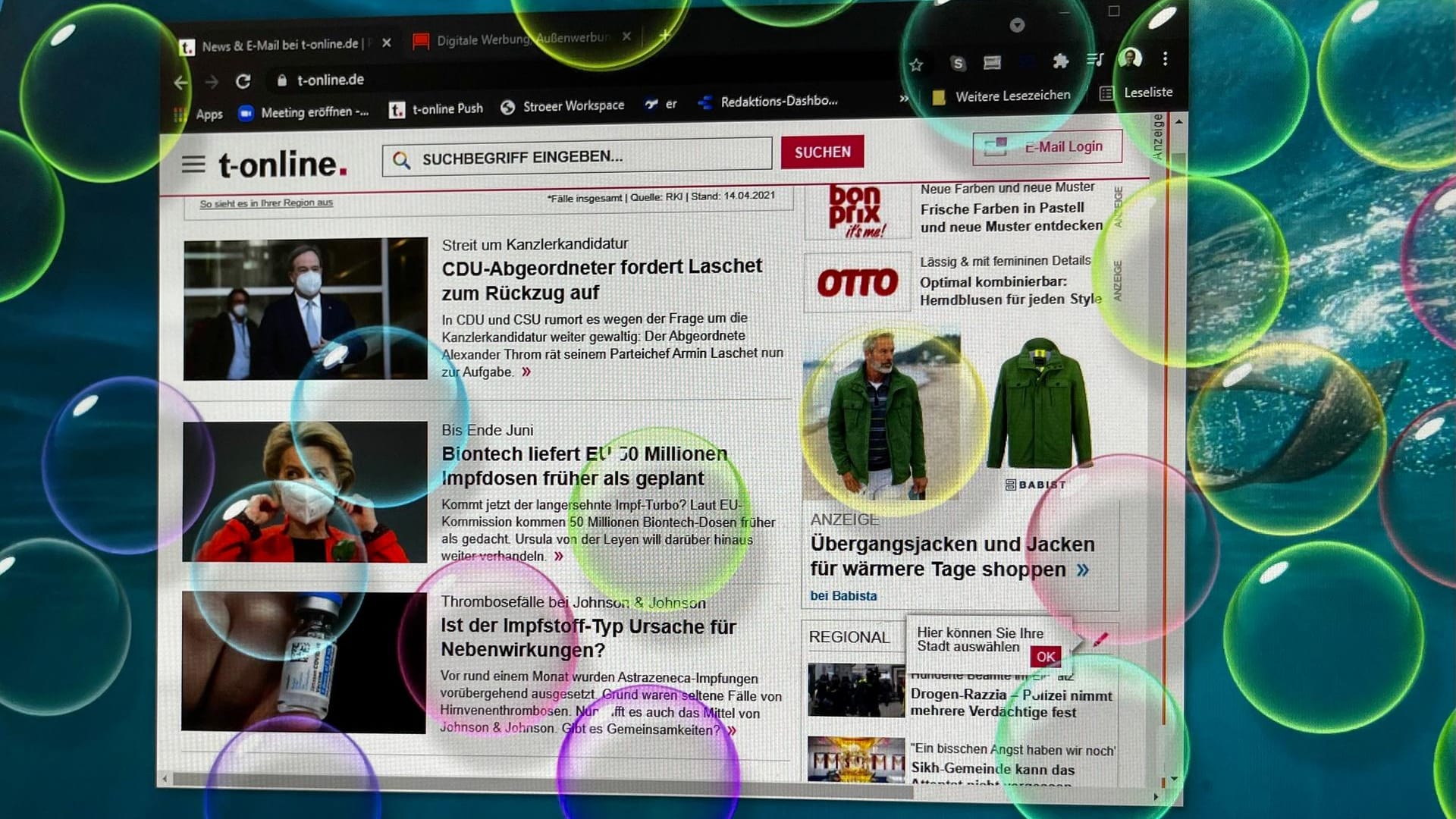Open the Apps bookmarks shortcut
Screen dimensions: 1456x819
click(199, 115)
